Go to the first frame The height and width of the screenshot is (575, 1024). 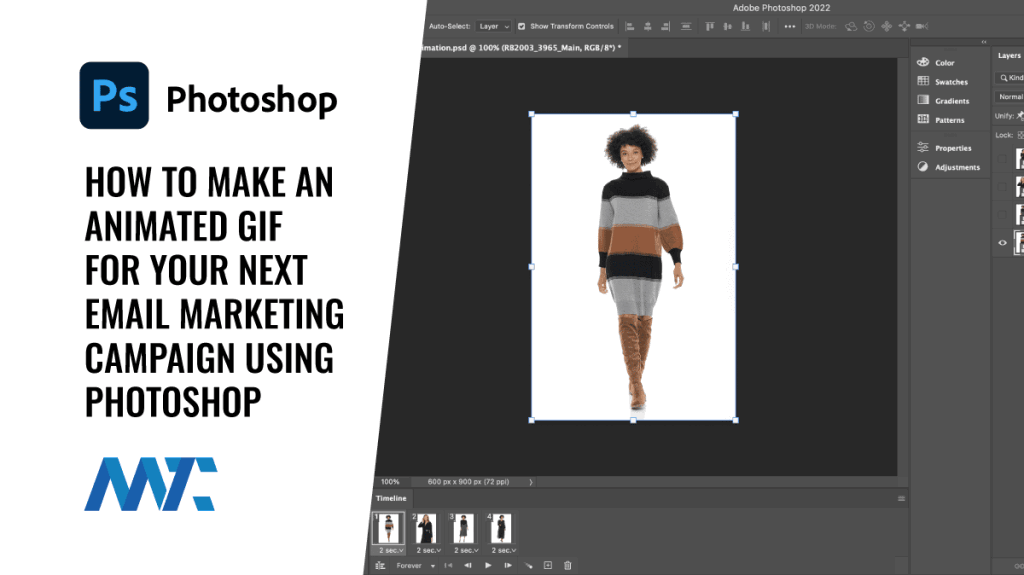click(x=448, y=566)
